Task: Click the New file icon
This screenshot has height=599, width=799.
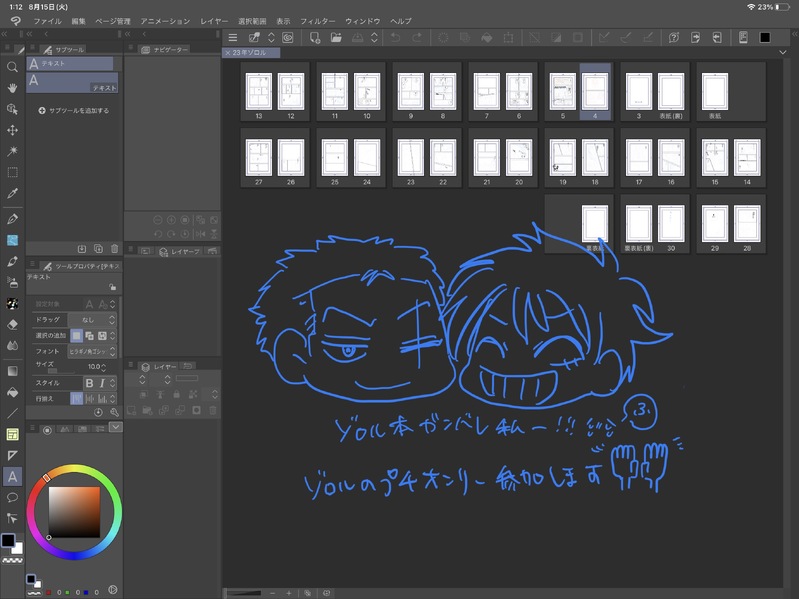Action: point(314,38)
